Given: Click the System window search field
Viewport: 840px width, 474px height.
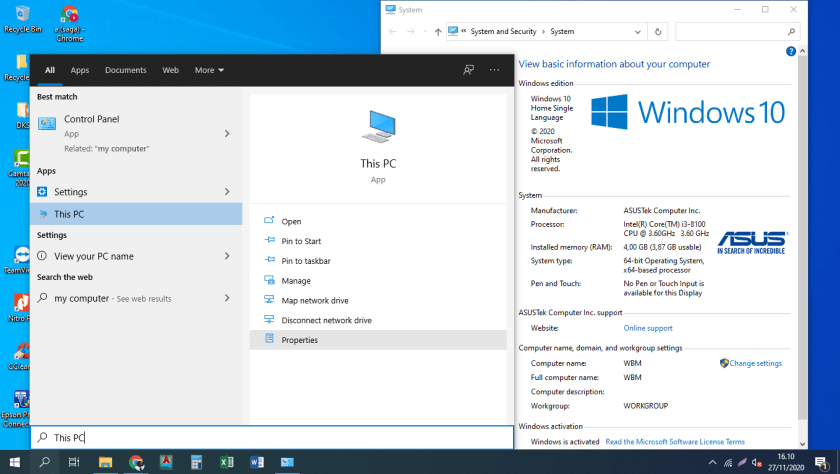Looking at the screenshot, I should tap(738, 32).
